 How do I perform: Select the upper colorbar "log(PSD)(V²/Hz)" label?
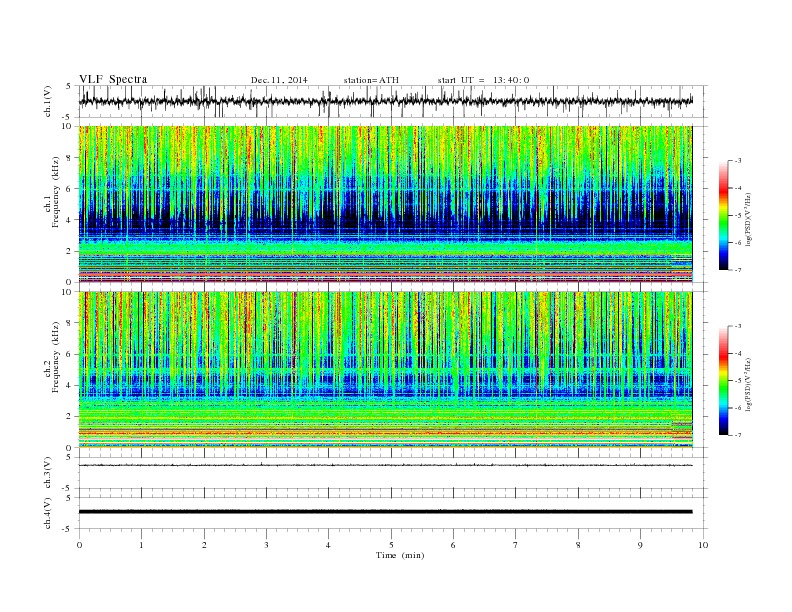pos(748,218)
